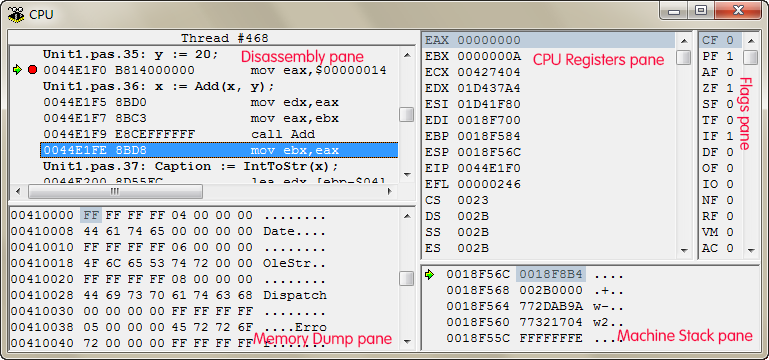
Task: Select the EDX 01D437A4 register
Action: 473,88
